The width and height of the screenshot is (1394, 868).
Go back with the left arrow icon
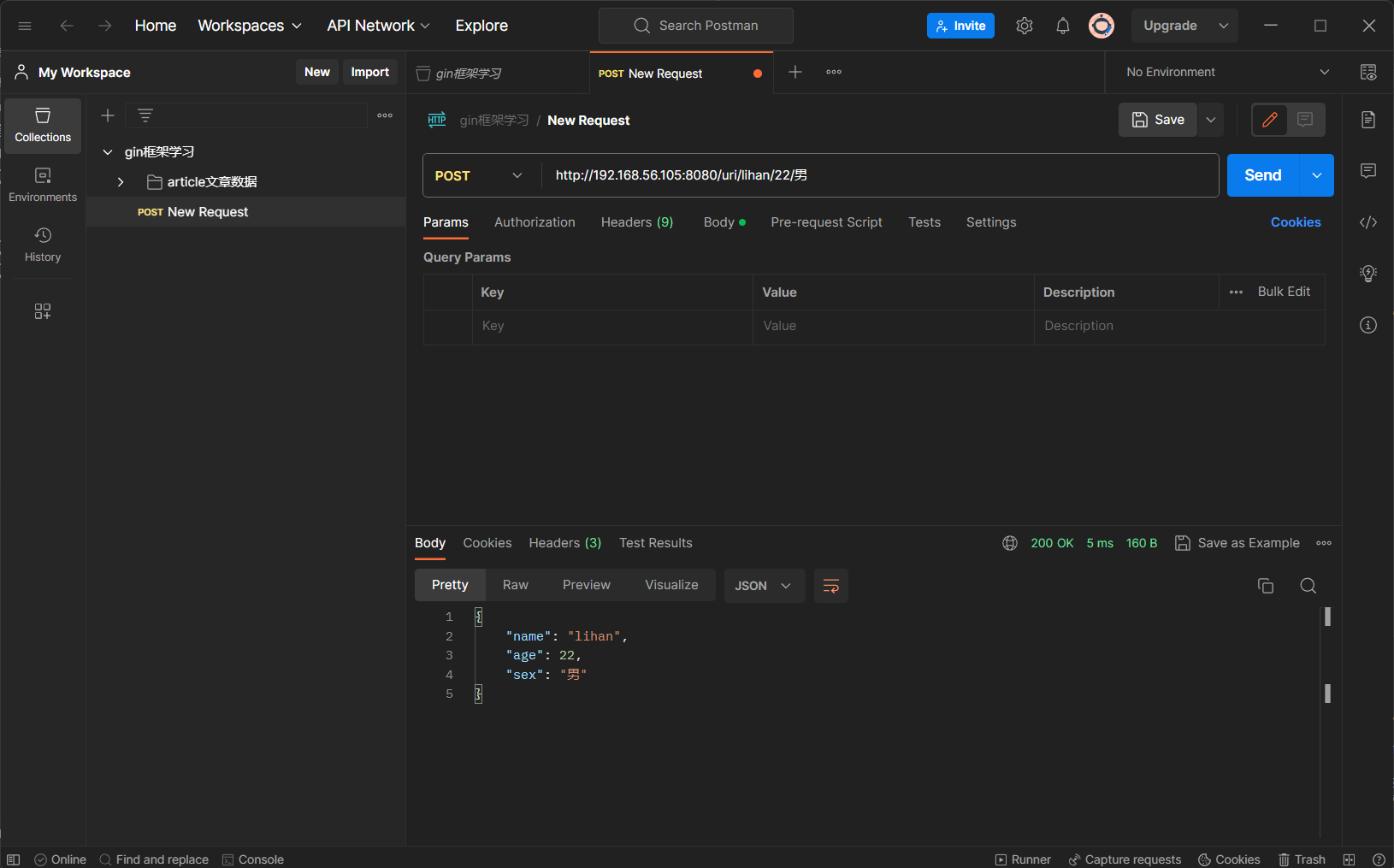click(67, 26)
